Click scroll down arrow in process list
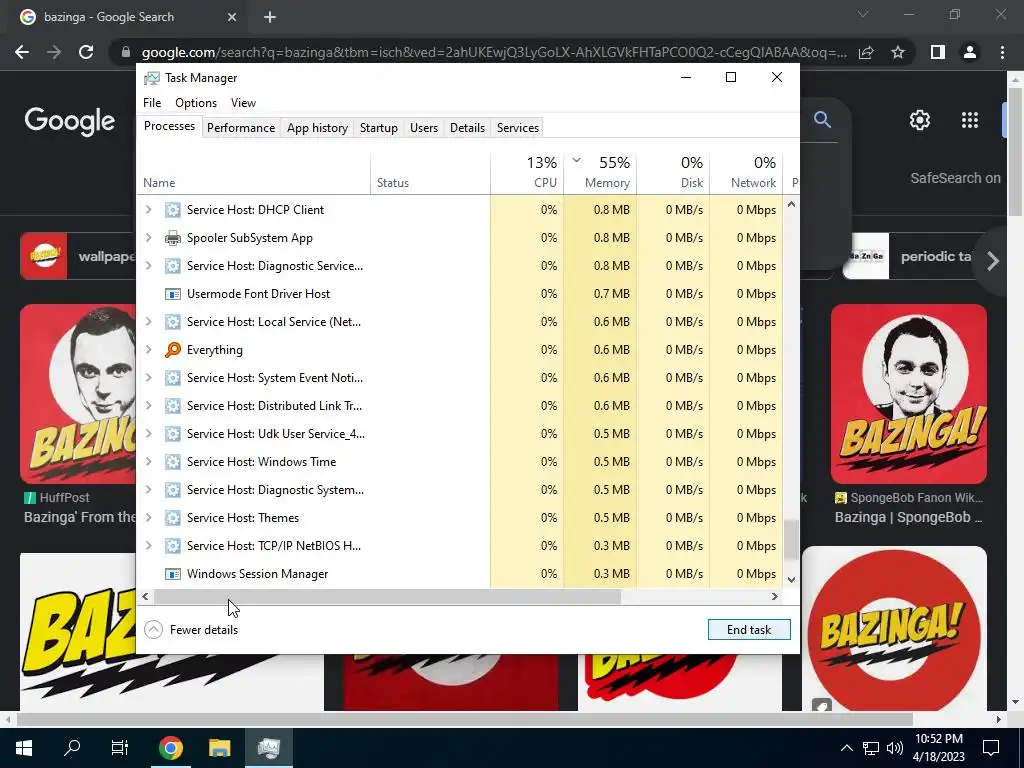 coord(791,579)
